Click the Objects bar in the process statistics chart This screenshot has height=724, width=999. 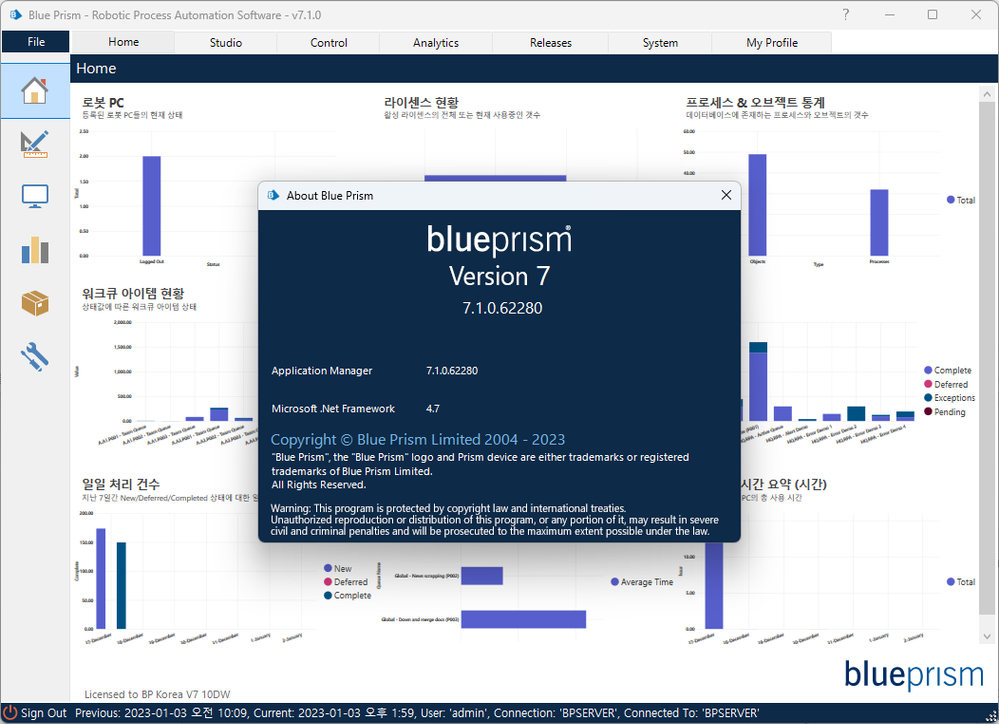pyautogui.click(x=758, y=205)
